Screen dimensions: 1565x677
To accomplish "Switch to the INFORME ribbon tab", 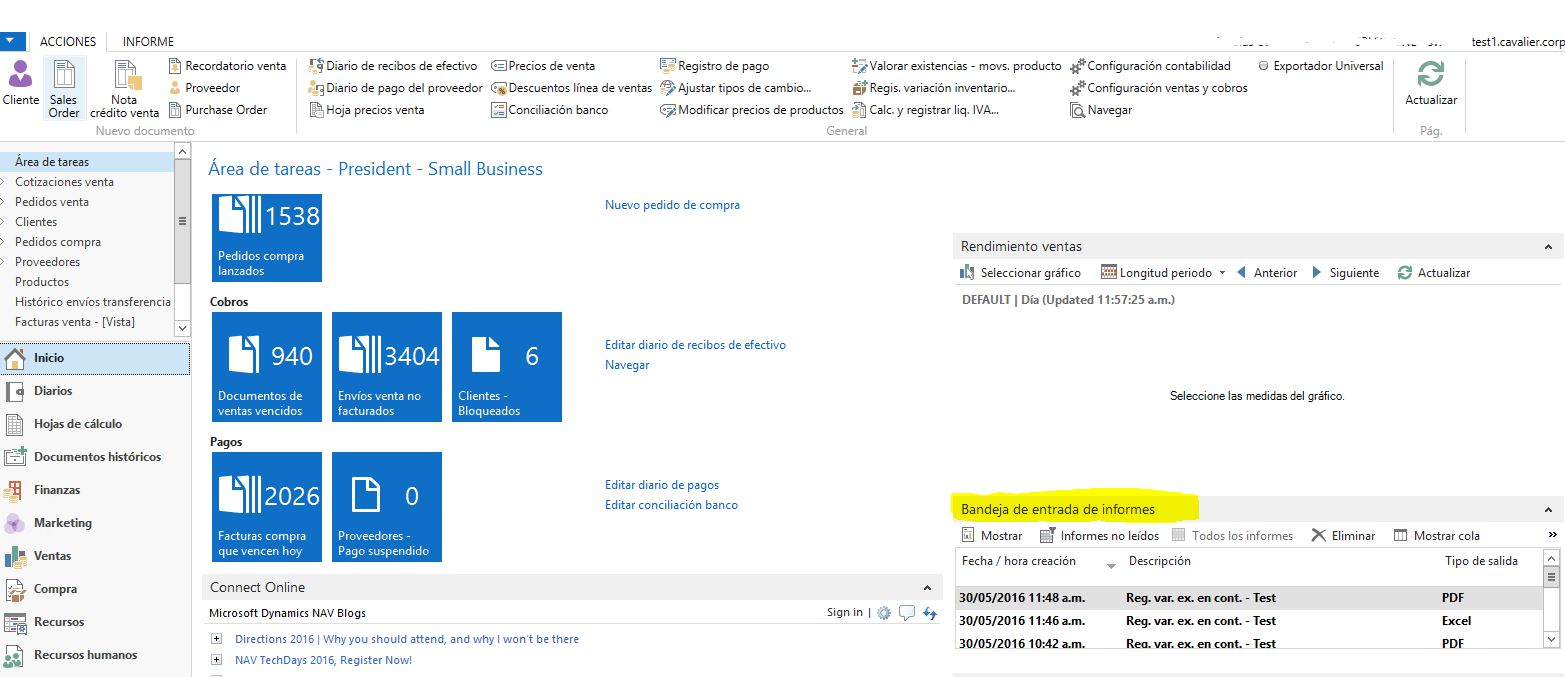I will pos(147,42).
